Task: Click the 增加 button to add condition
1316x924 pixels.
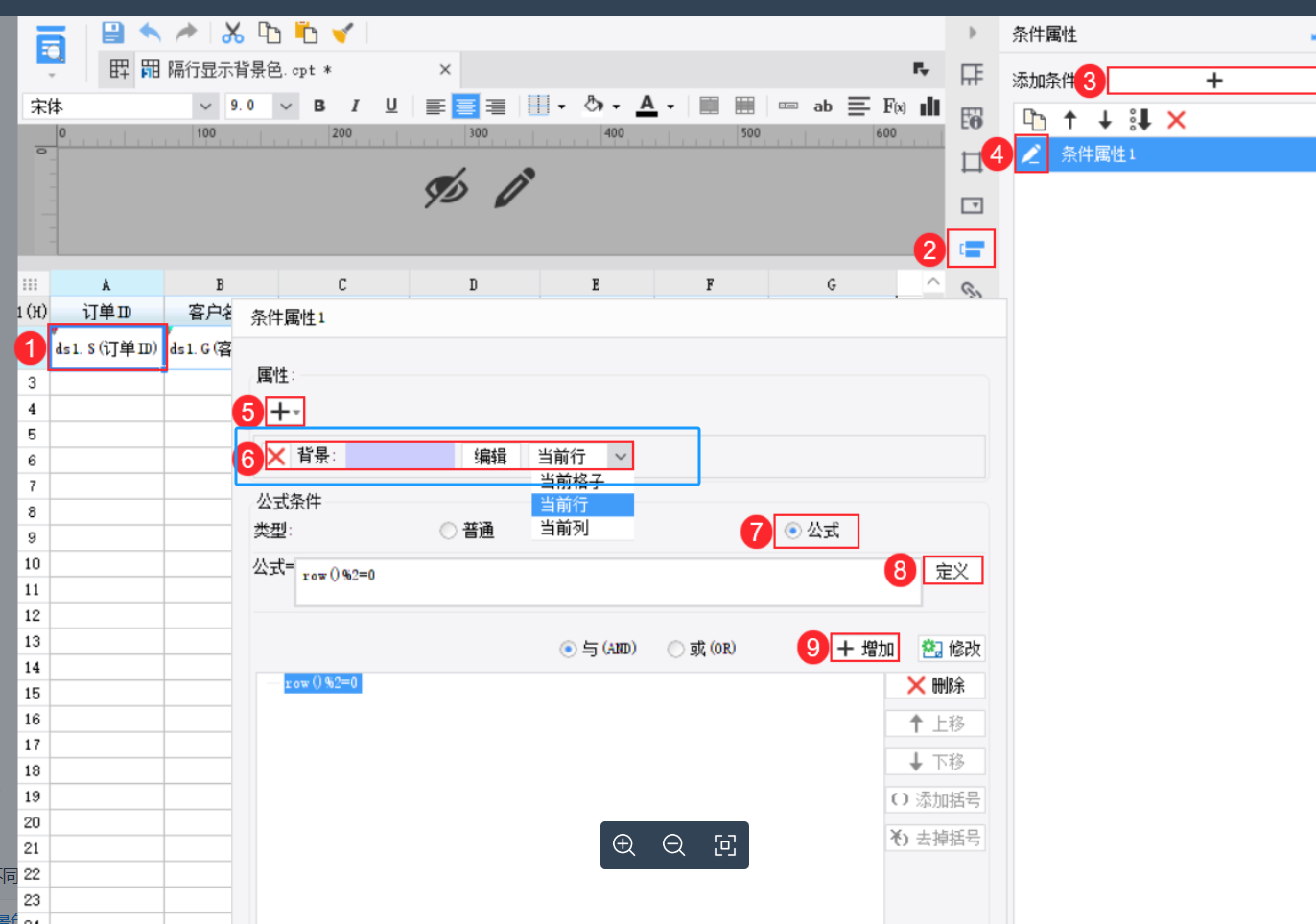Action: (865, 650)
